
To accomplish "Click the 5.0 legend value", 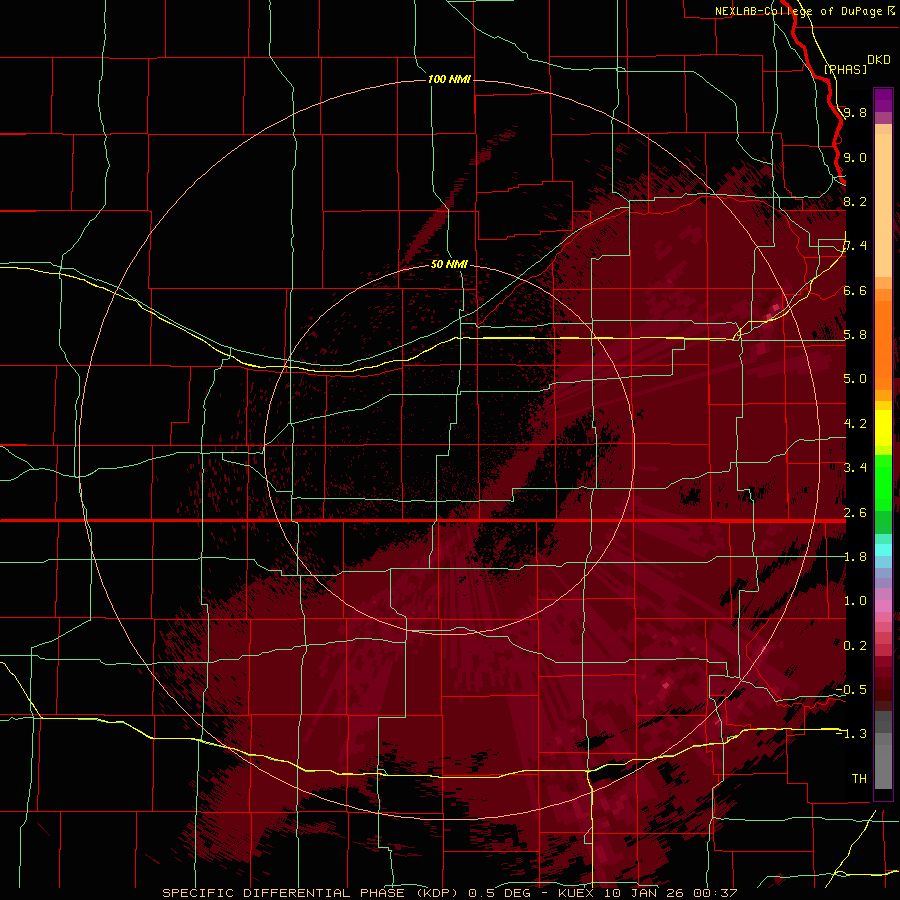I will (x=855, y=379).
